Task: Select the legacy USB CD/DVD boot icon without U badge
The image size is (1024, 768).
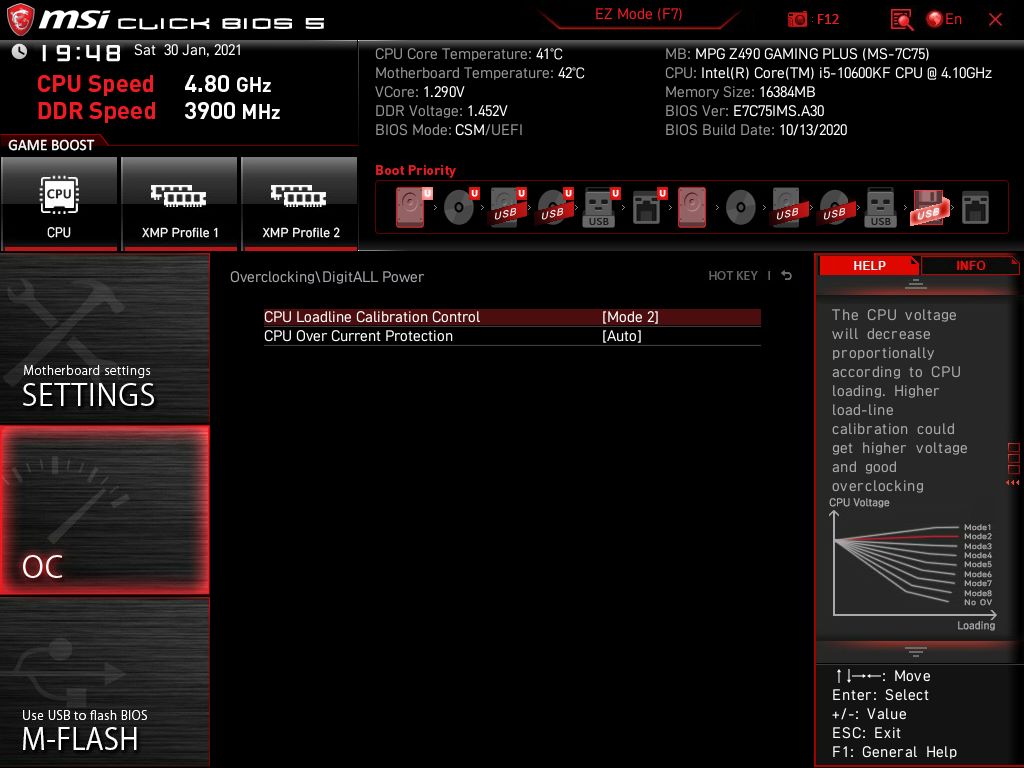Action: point(835,207)
